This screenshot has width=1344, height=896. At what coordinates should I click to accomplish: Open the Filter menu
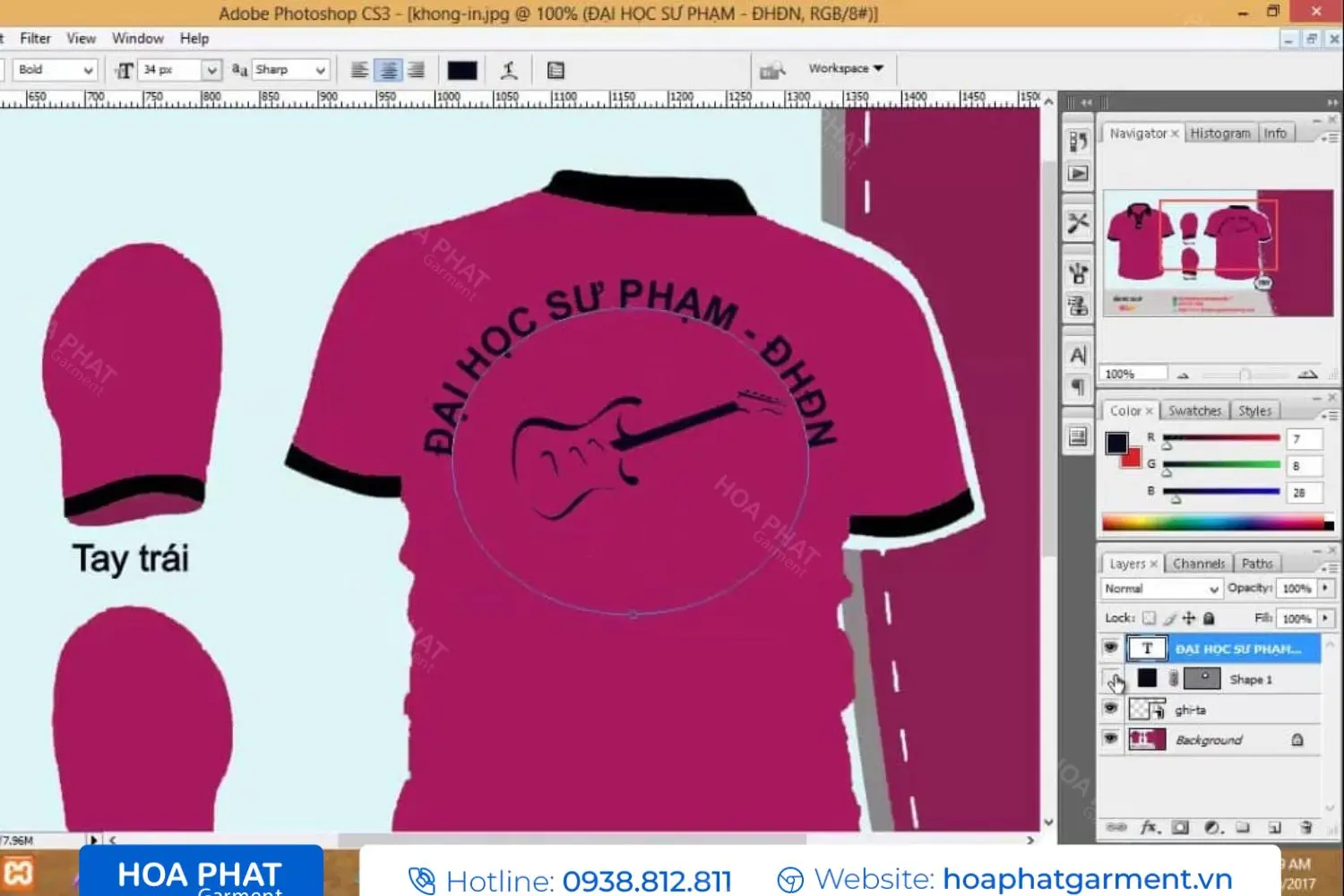35,39
